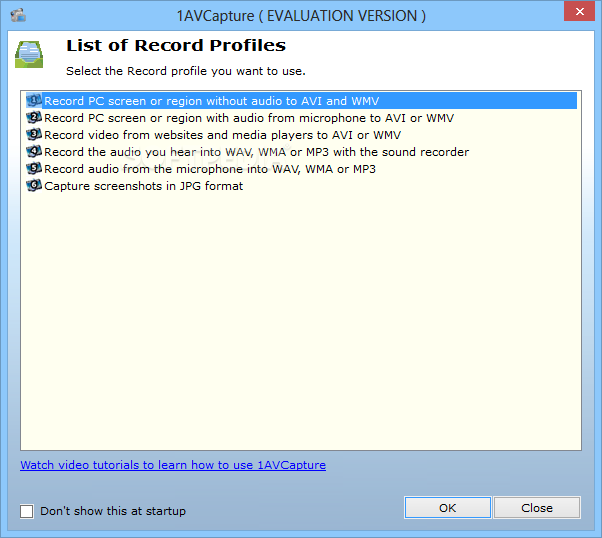Confirm selection with OK button
This screenshot has height=538, width=602.
tap(448, 508)
